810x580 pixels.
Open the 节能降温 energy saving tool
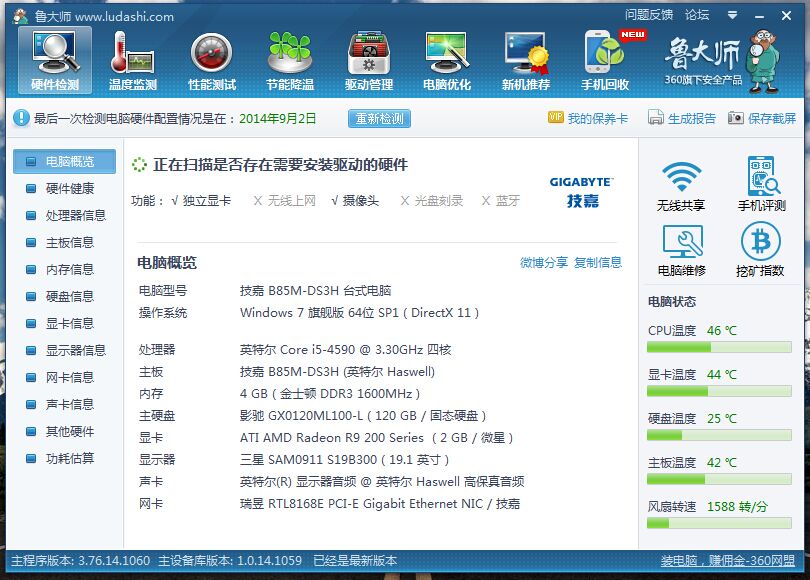click(x=290, y=60)
